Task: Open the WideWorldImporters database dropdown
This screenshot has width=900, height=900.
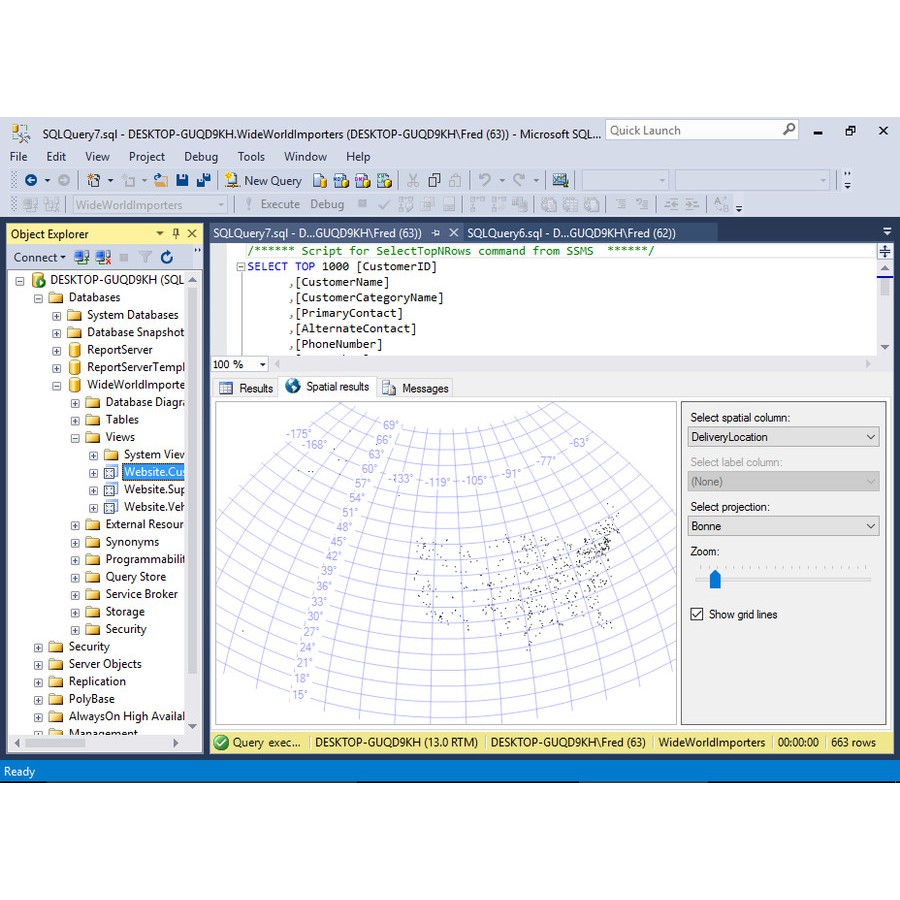Action: (x=150, y=205)
